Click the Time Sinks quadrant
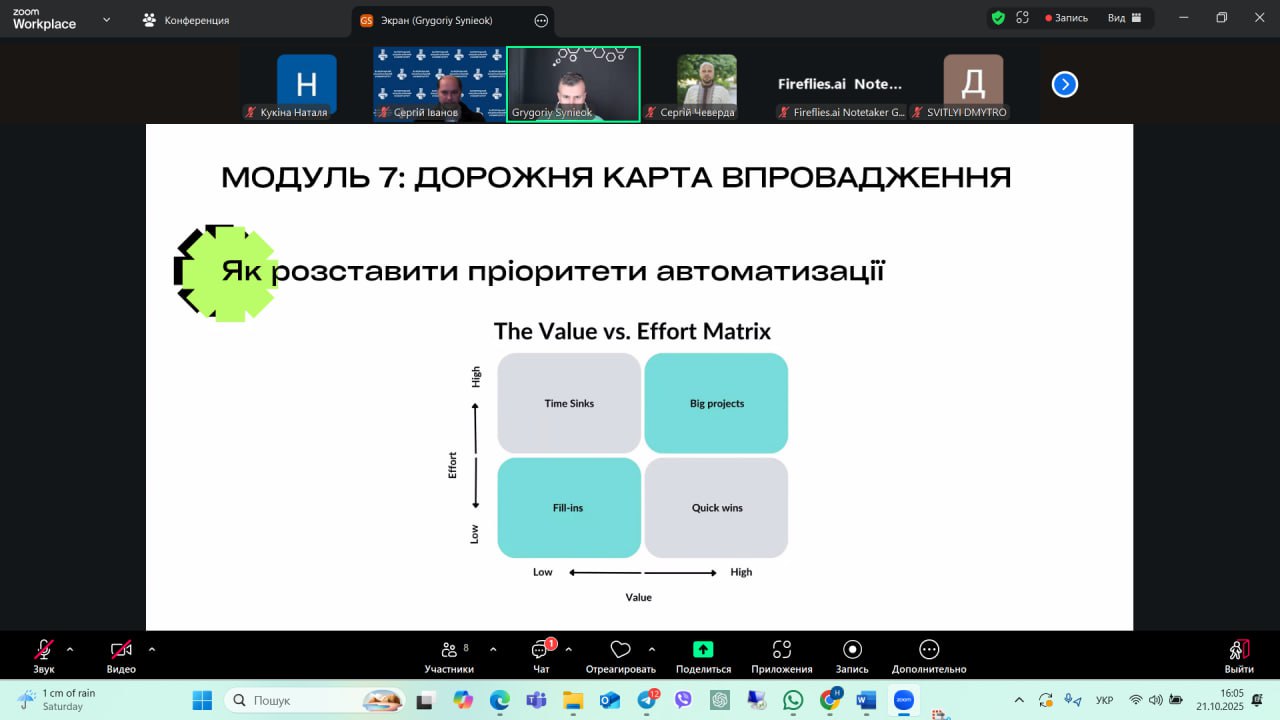Viewport: 1280px width, 720px height. (569, 403)
